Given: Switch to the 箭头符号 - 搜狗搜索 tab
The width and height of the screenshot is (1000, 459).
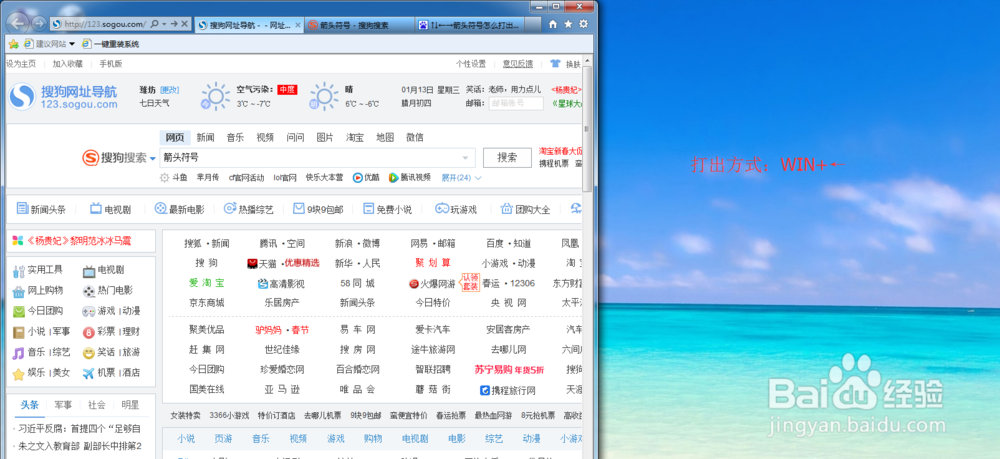Looking at the screenshot, I should [360, 25].
